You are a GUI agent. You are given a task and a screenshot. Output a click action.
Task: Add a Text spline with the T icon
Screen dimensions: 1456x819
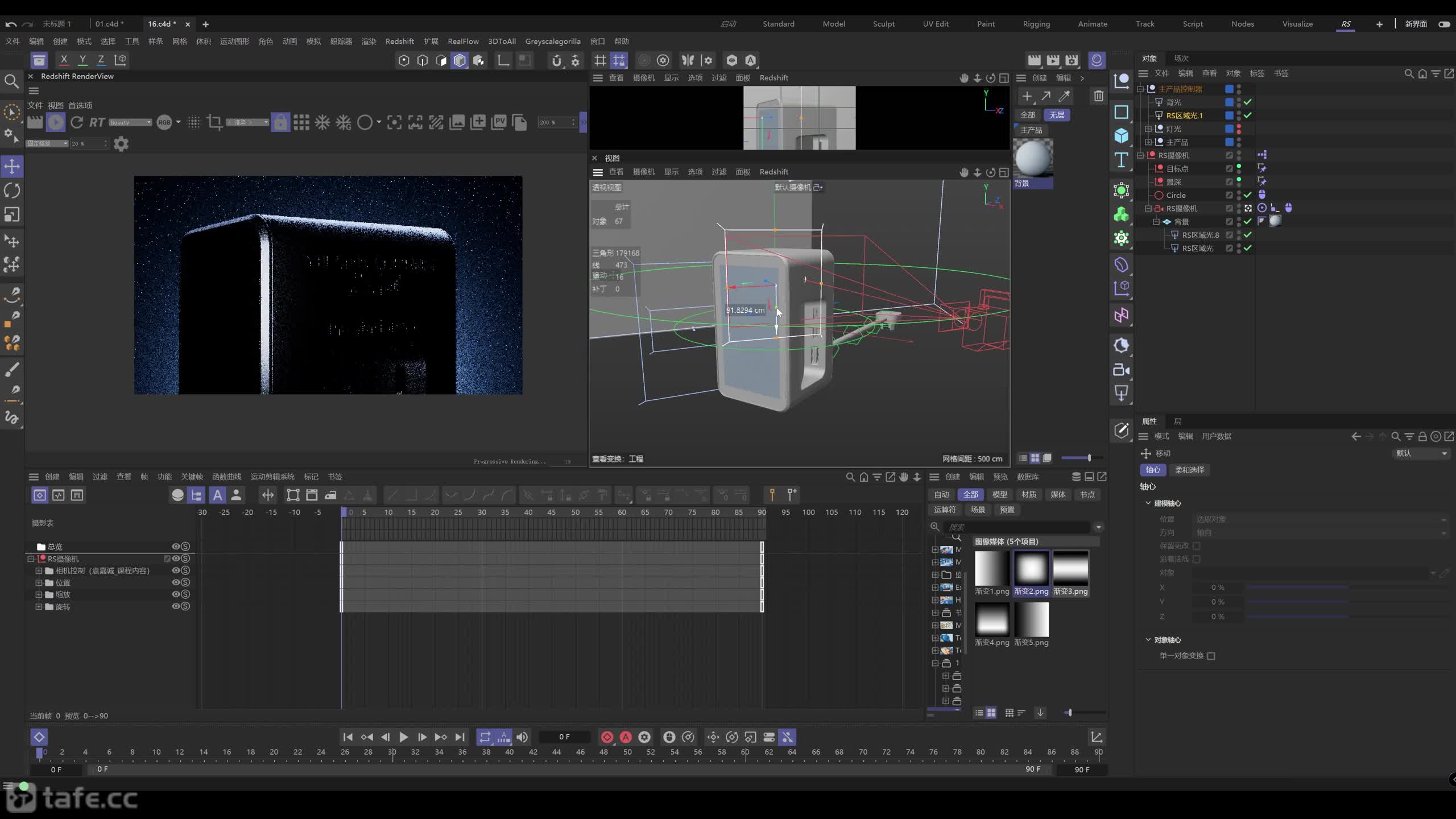pos(1121,160)
